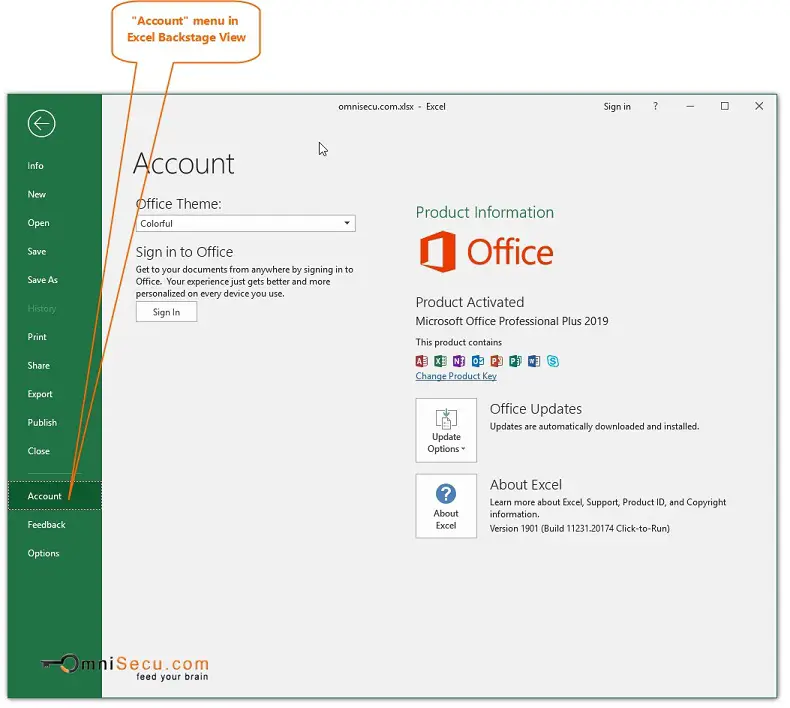
Task: Expand the Update Options menu button
Action: coord(446,430)
